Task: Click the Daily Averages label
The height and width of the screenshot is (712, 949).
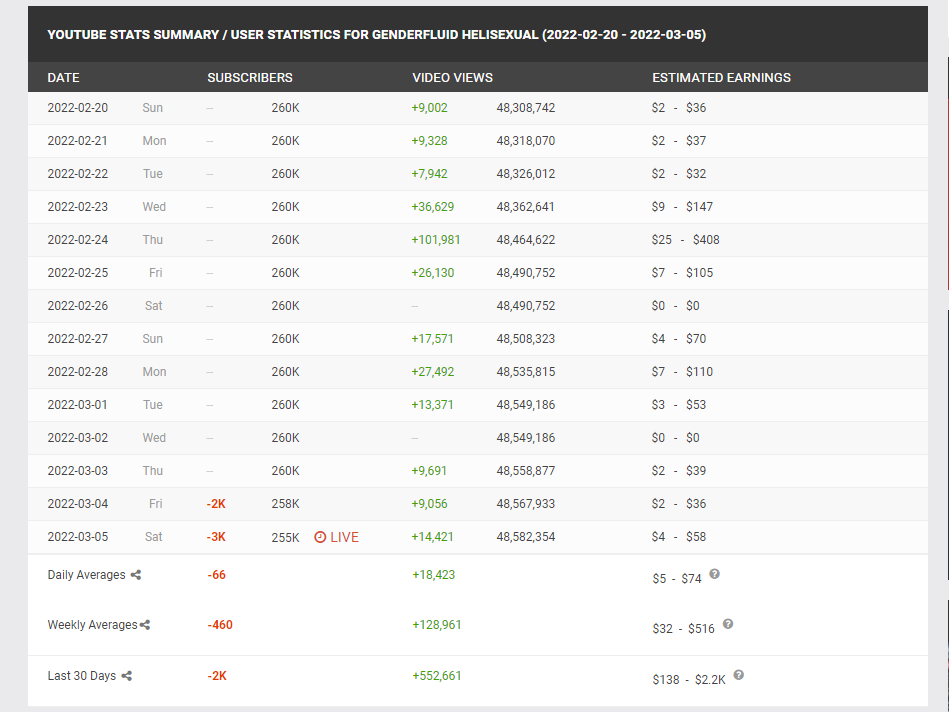Action: point(87,575)
